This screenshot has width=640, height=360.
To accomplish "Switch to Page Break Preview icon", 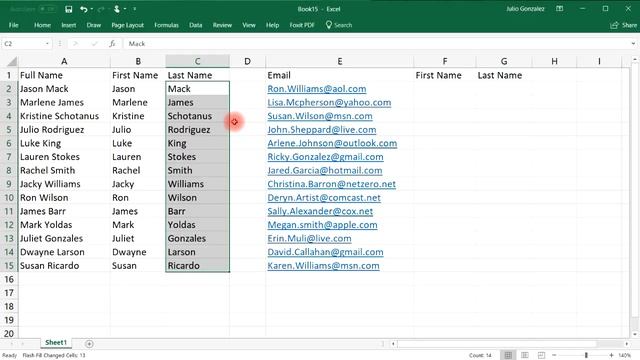I will click(x=541, y=355).
